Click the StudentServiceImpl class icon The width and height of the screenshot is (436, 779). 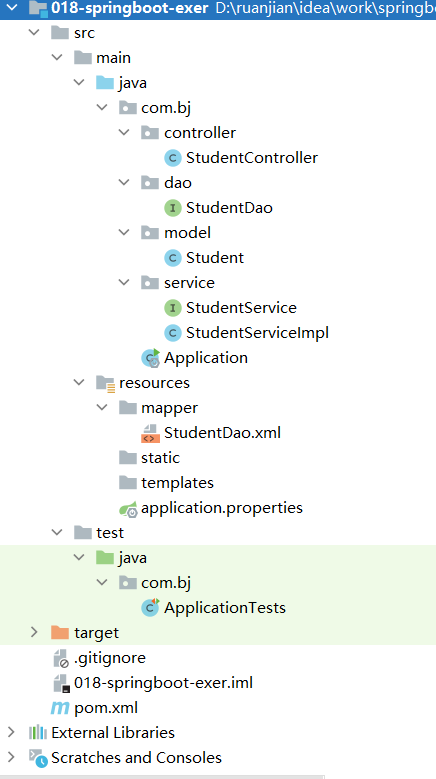[x=173, y=333]
